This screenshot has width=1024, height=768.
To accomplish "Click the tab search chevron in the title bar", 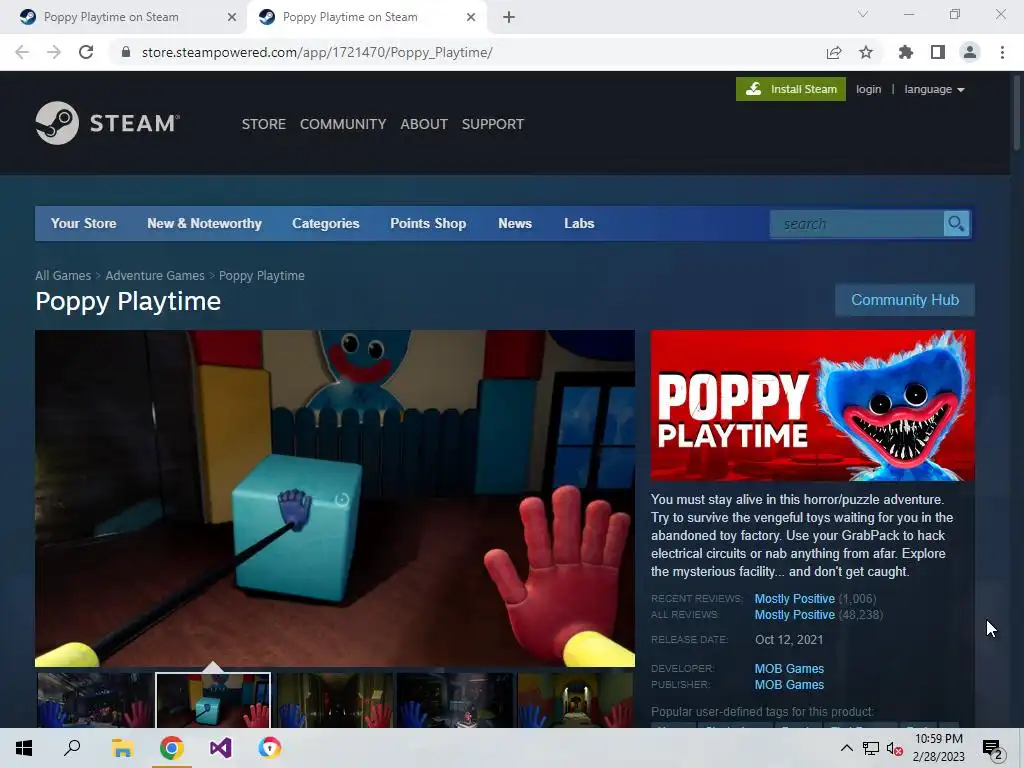I will (x=863, y=14).
